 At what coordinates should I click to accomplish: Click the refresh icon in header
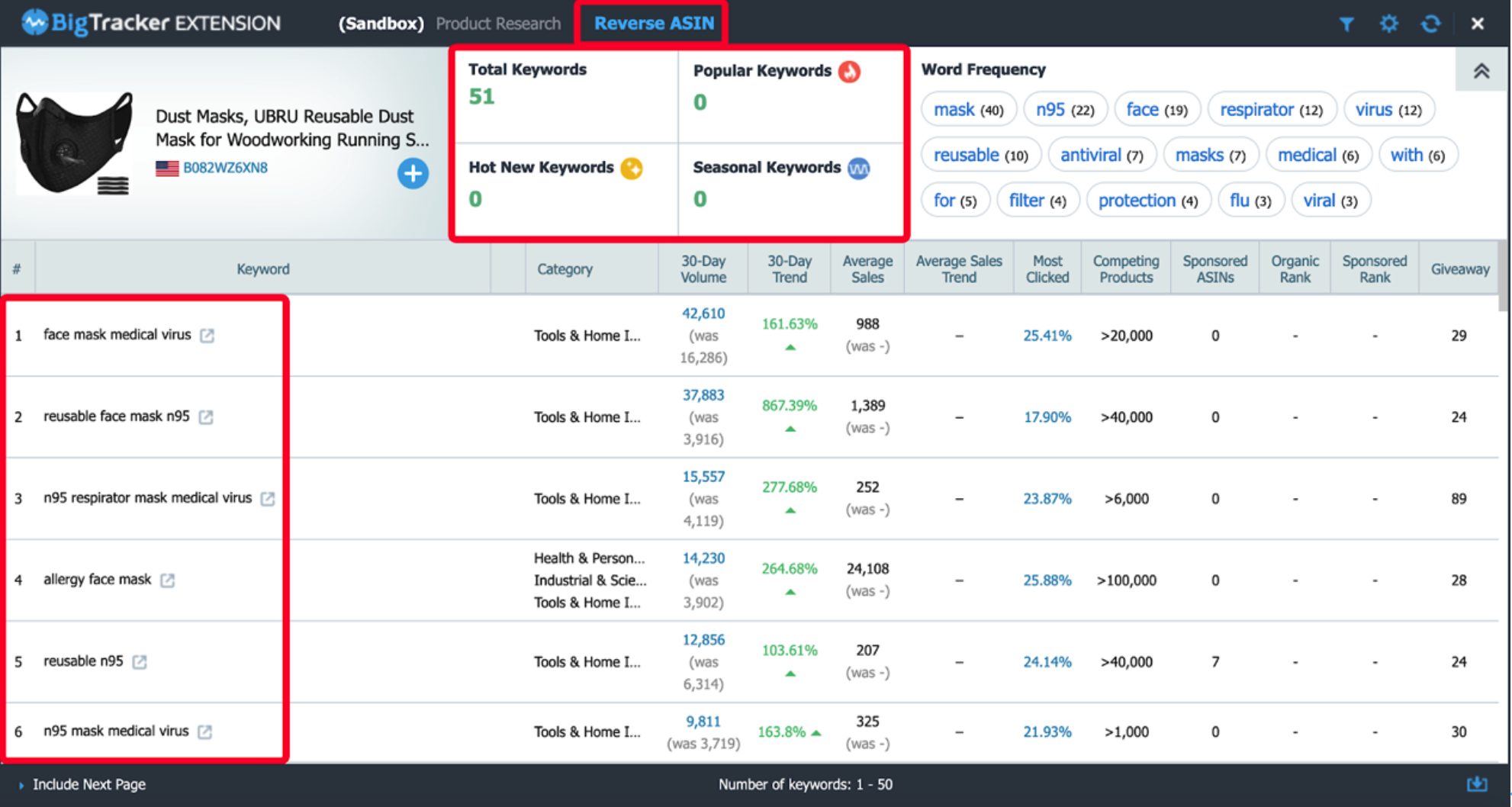click(1430, 24)
